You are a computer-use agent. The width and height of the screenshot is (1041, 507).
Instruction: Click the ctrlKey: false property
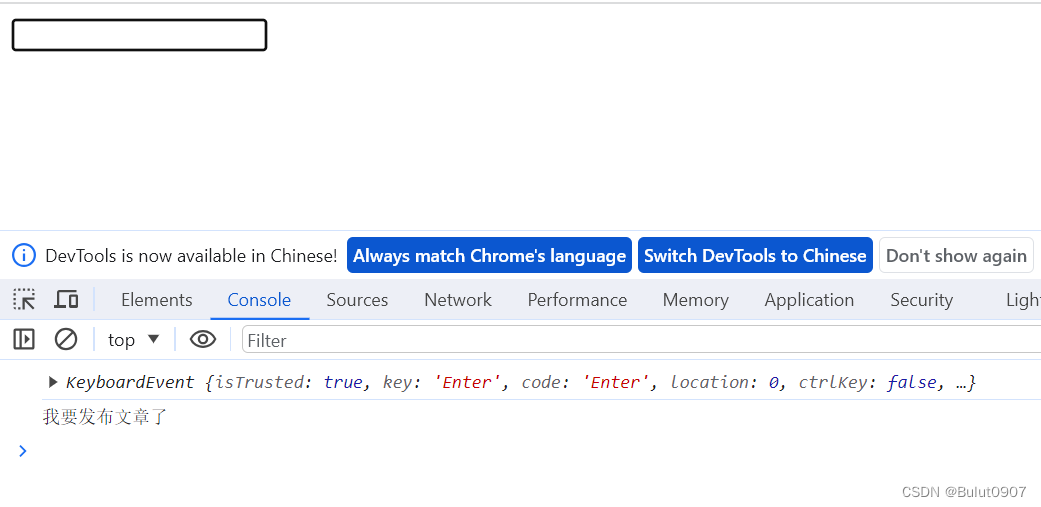(868, 382)
